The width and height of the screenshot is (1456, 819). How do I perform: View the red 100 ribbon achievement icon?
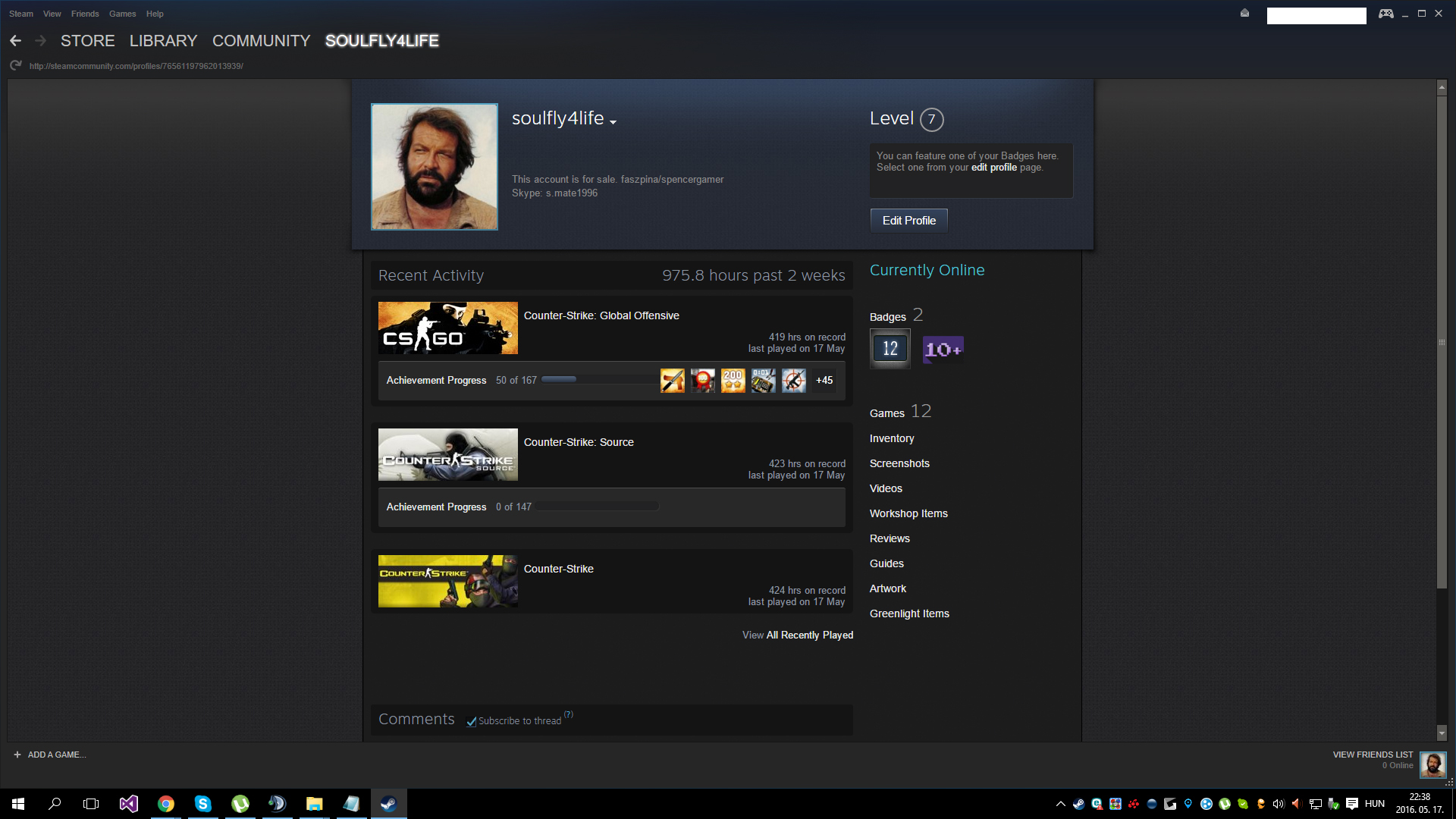coord(703,381)
